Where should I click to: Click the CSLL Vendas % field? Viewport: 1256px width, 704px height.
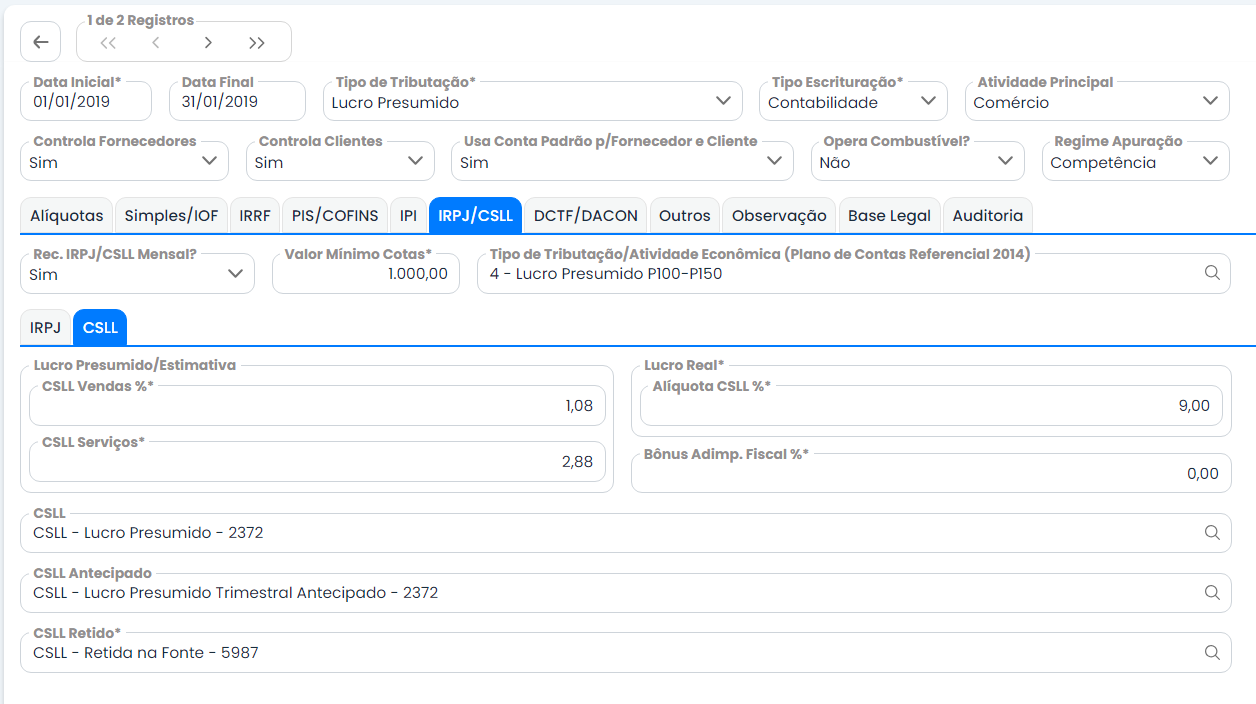coord(317,405)
